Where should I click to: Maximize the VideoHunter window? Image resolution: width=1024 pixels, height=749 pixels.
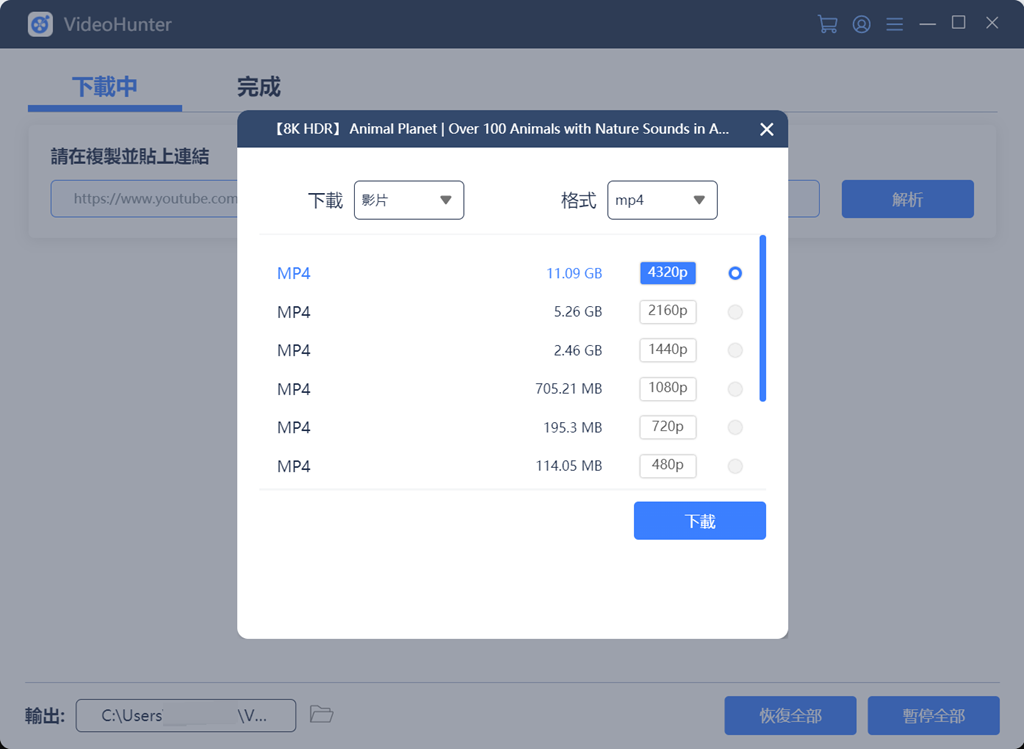coord(959,23)
